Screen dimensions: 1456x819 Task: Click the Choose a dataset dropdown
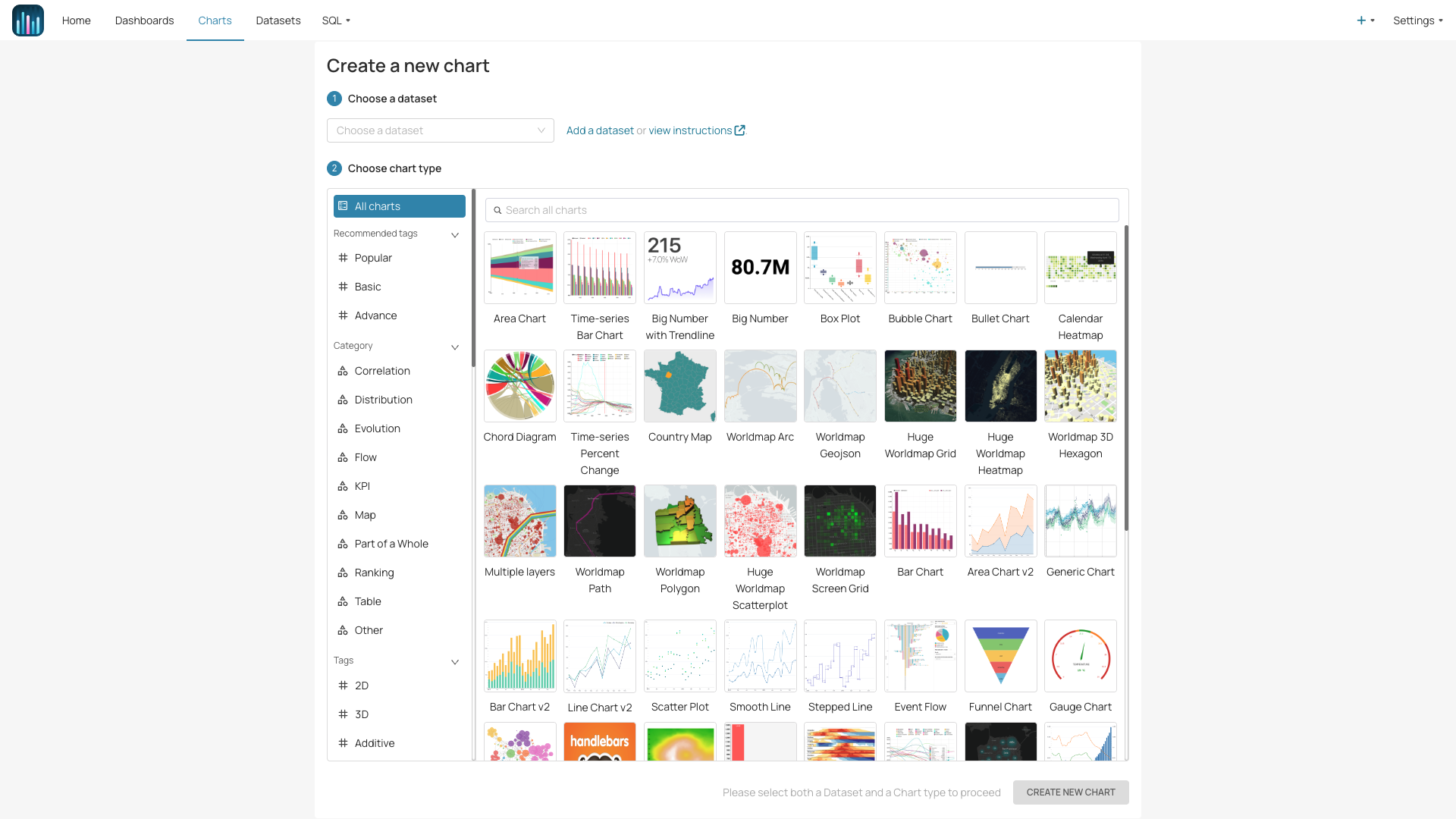click(x=440, y=130)
